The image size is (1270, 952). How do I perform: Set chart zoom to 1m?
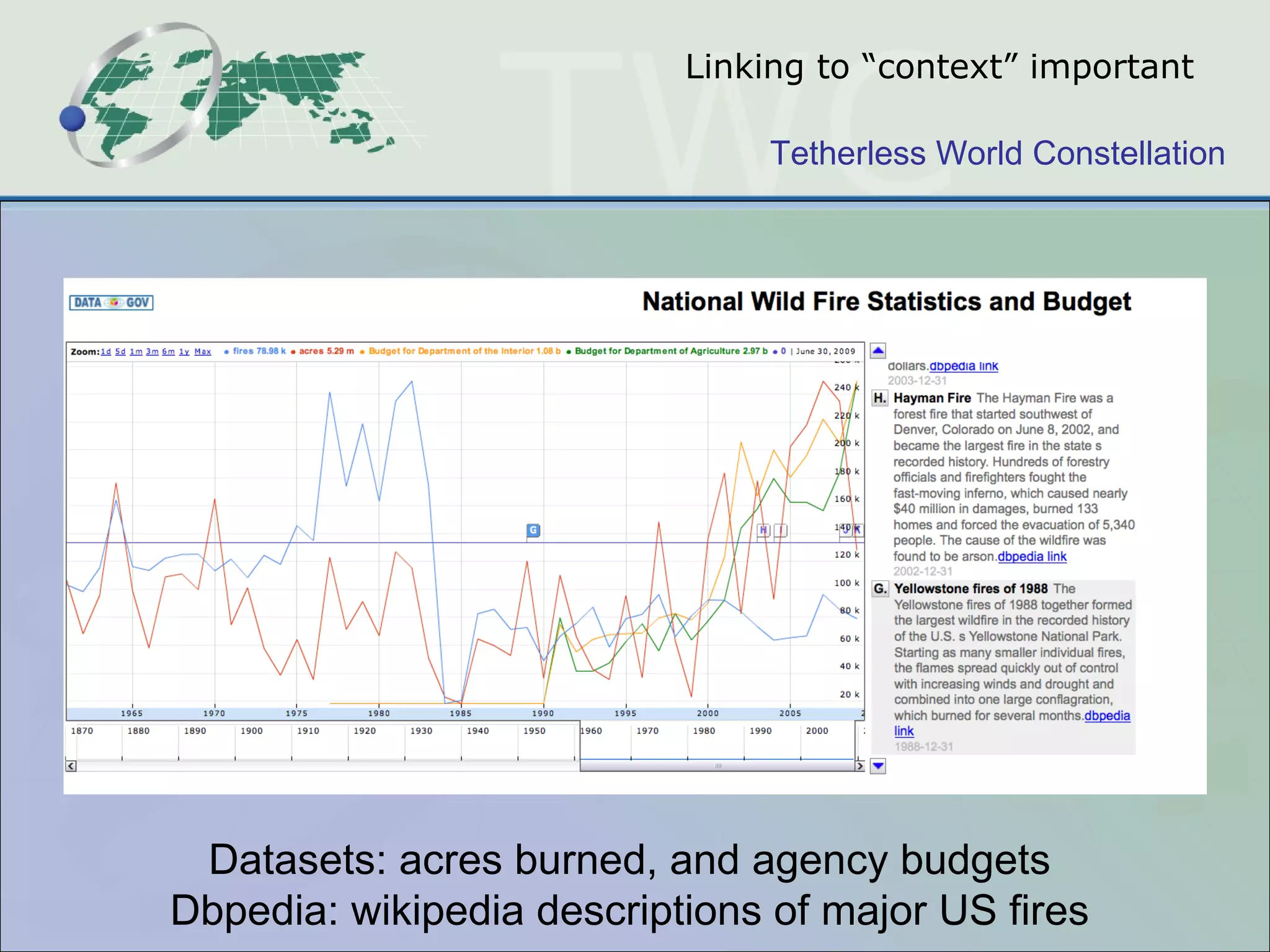click(x=136, y=351)
